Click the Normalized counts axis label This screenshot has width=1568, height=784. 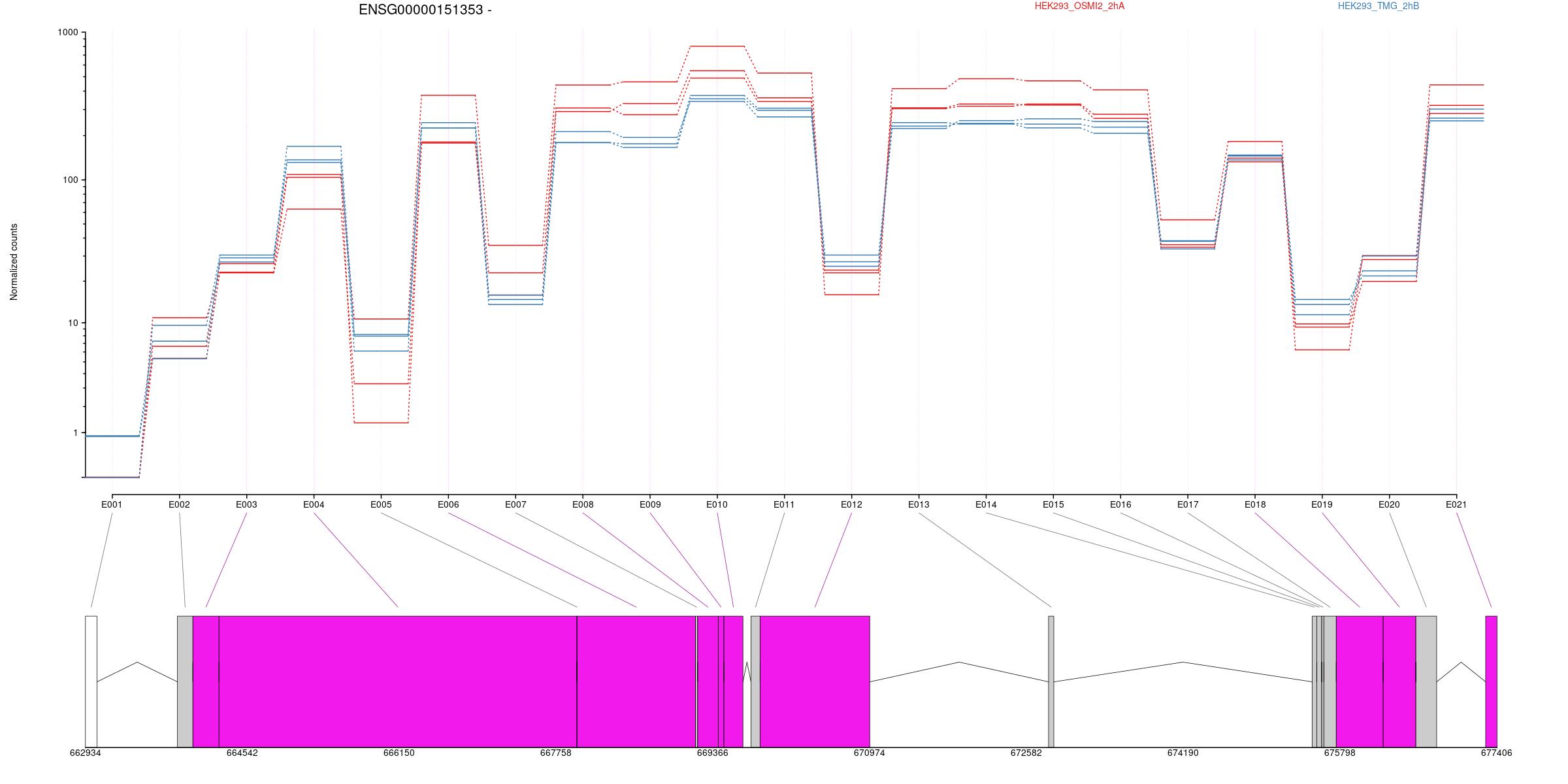tap(14, 262)
